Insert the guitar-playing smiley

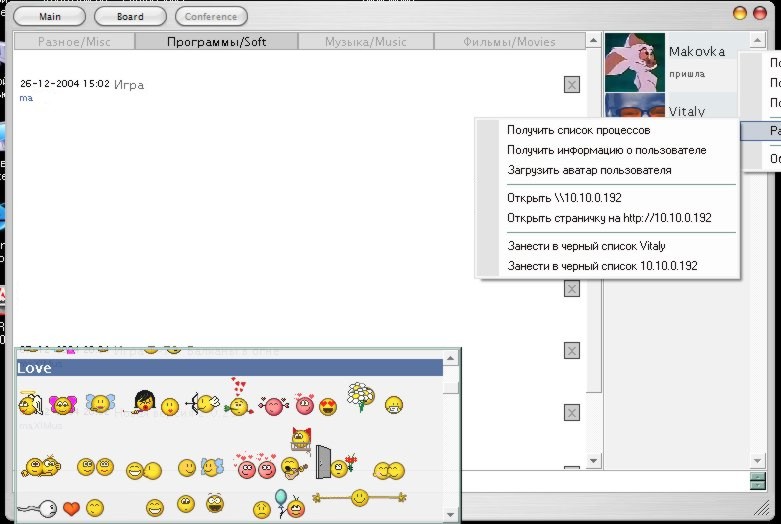[293, 467]
